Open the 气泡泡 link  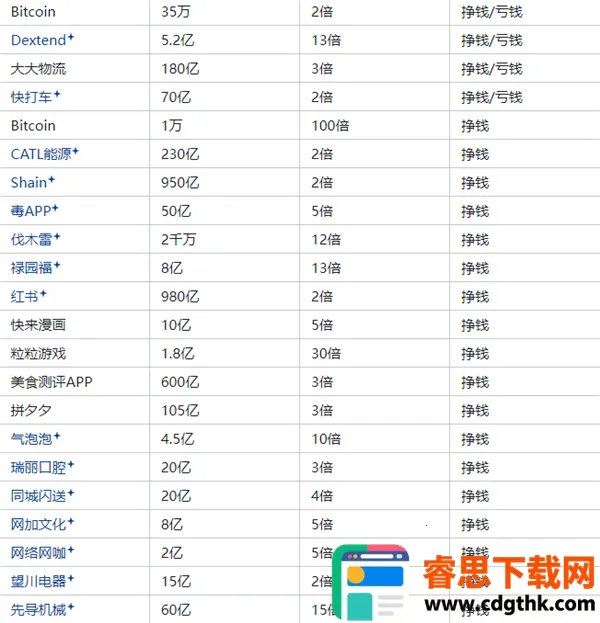coord(35,439)
